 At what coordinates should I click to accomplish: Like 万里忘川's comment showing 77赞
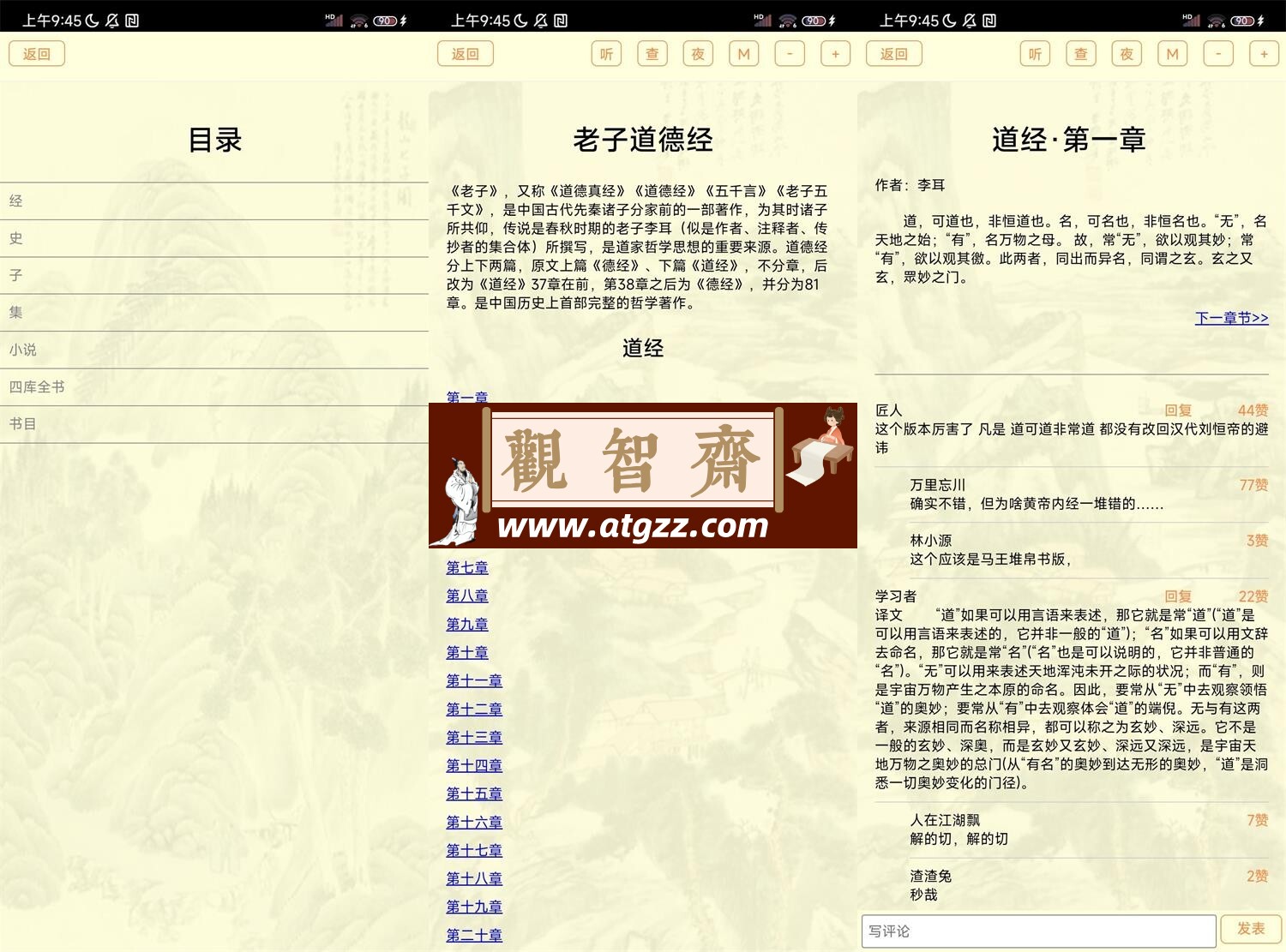[1253, 485]
